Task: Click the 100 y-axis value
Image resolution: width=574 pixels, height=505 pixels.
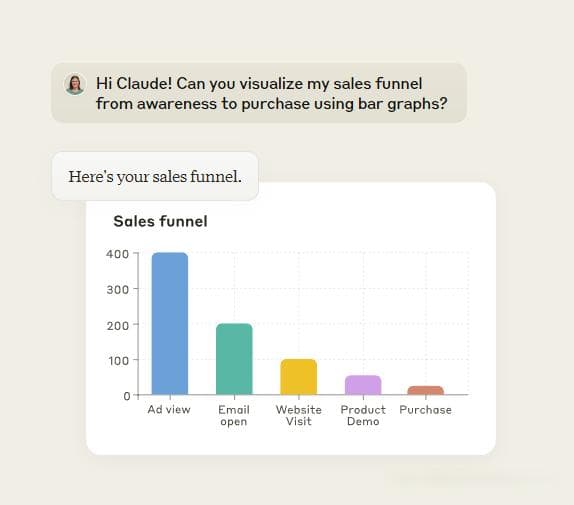Action: point(118,361)
